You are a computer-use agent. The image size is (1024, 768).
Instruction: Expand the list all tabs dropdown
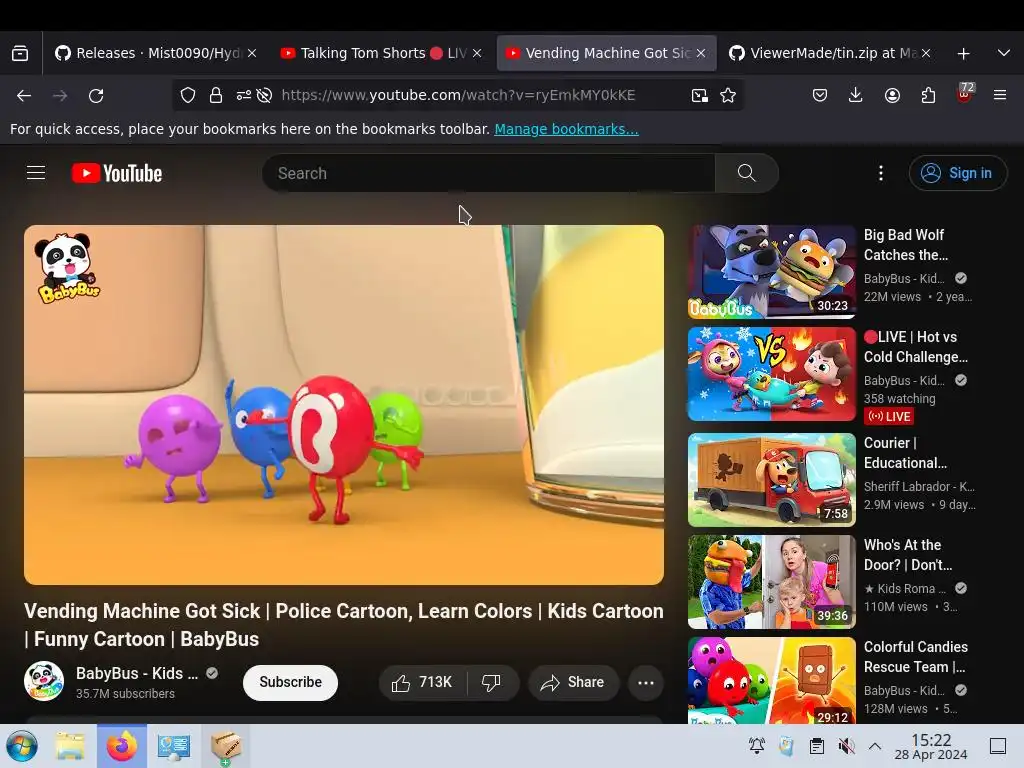1004,53
